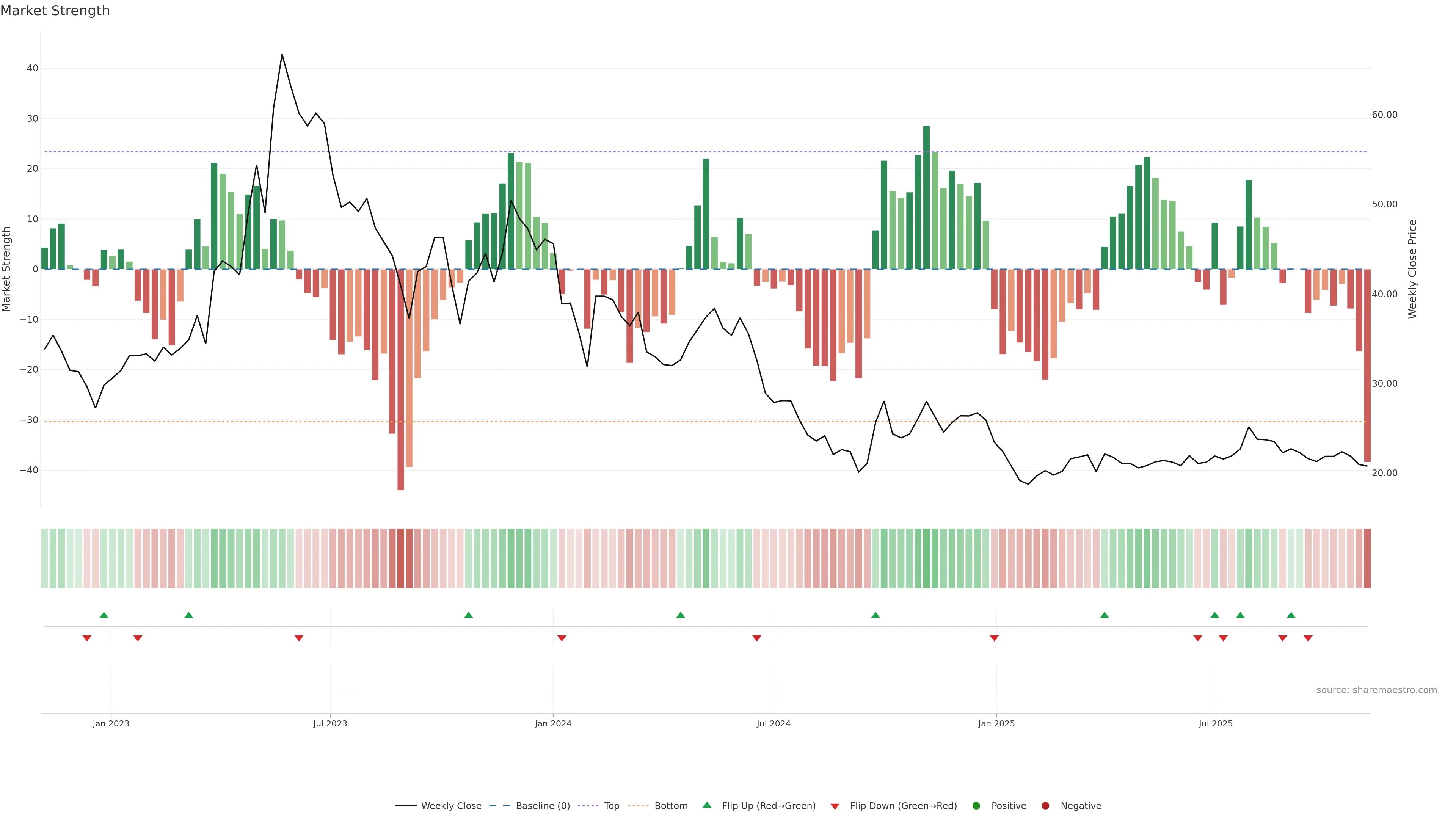Click the first green flip-up marker
1456x819 pixels.
tap(104, 615)
